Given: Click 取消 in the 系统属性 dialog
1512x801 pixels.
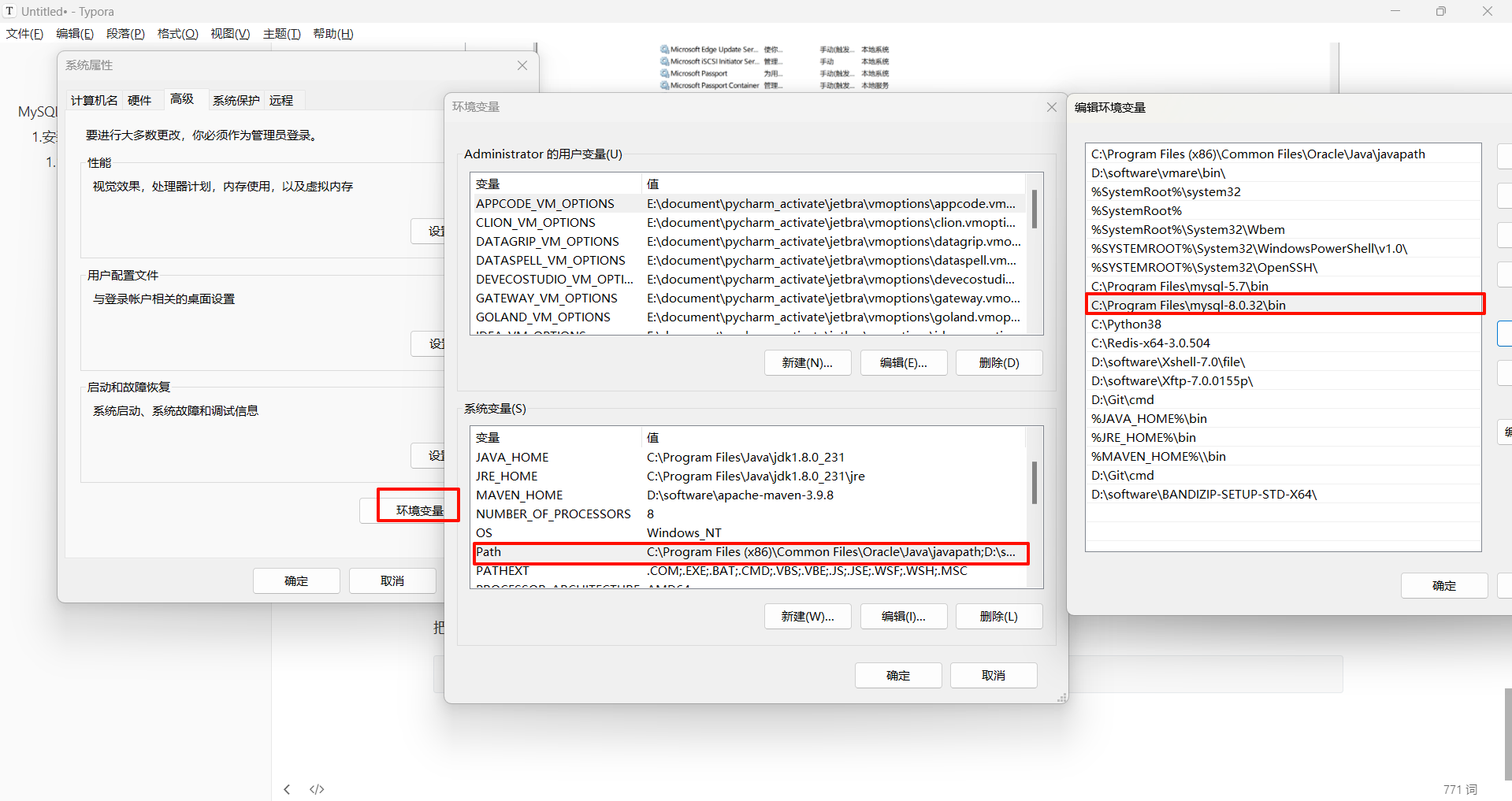Looking at the screenshot, I should (392, 581).
